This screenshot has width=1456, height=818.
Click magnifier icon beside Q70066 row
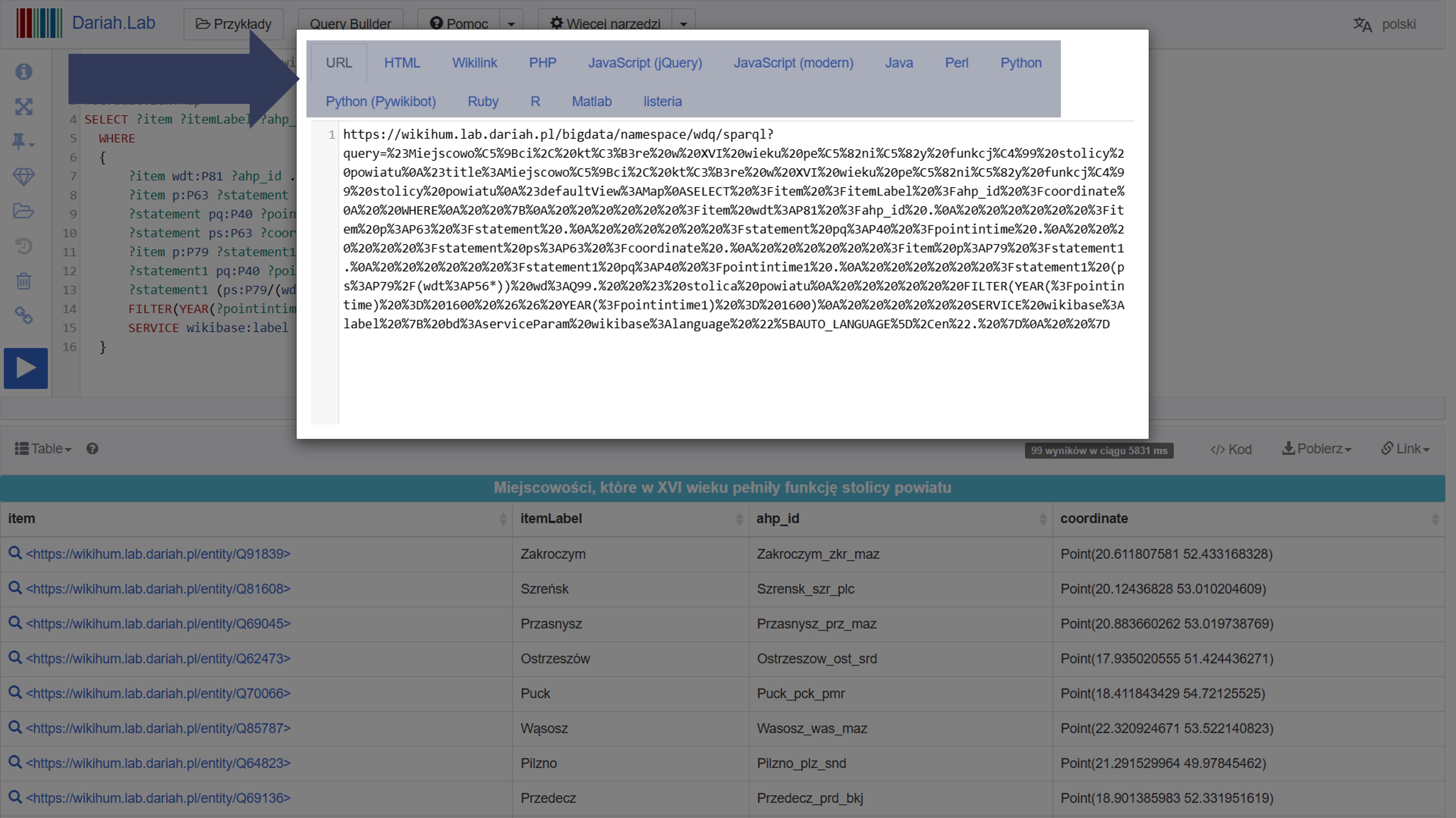(15, 693)
